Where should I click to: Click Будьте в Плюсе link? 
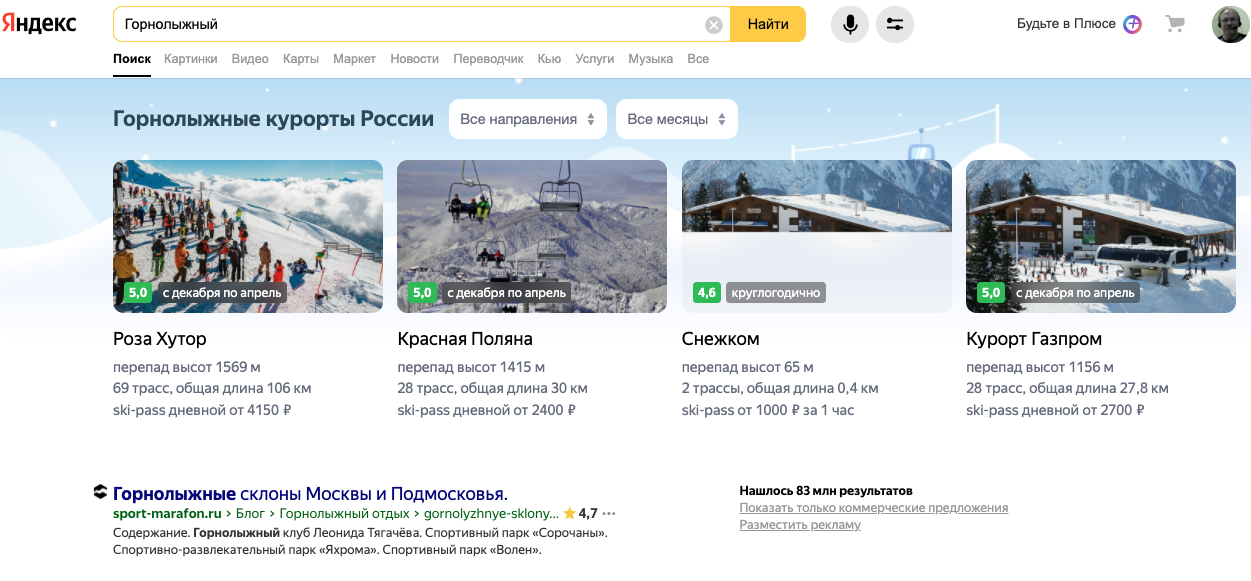coord(1066,24)
